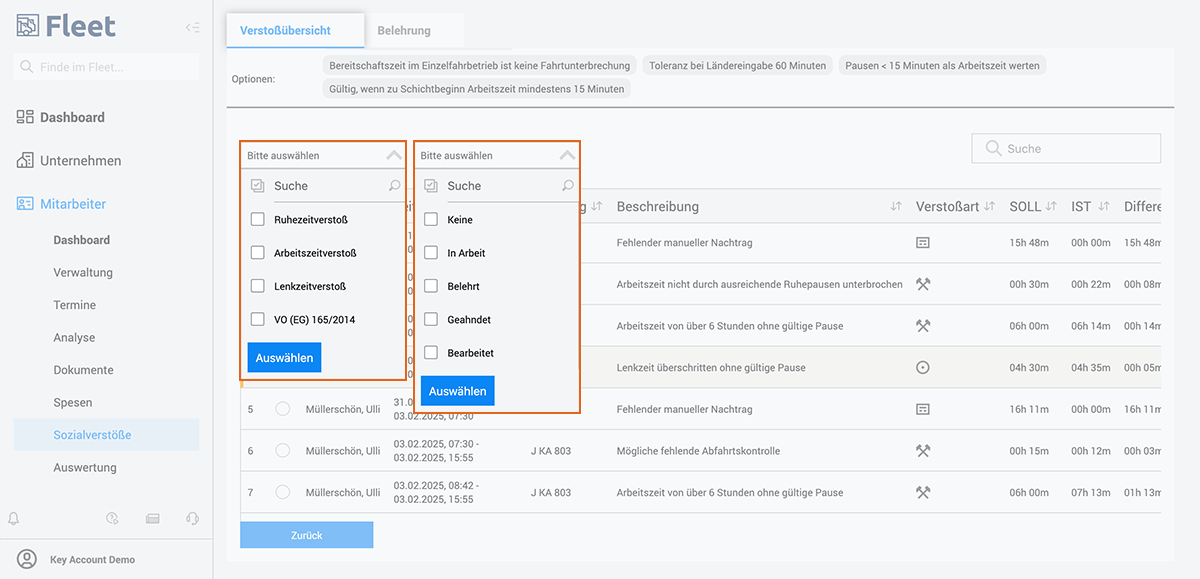Sort by the Verstoßart column sort icon

[989, 206]
